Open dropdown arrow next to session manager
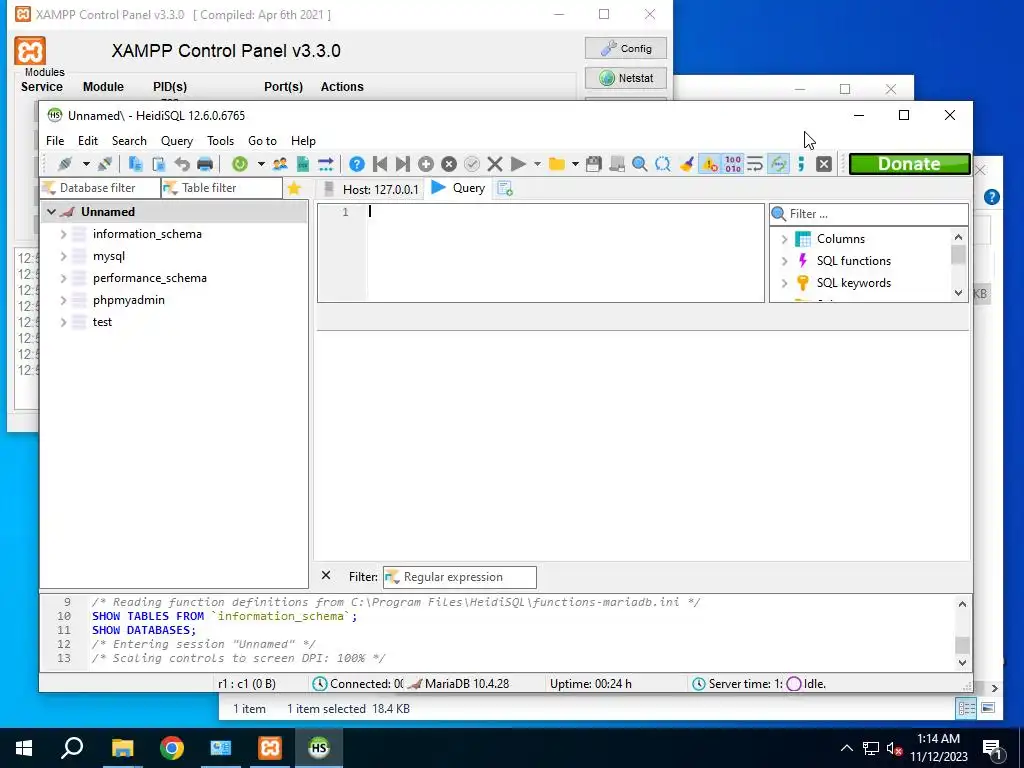Image resolution: width=1024 pixels, height=768 pixels. 86,164
